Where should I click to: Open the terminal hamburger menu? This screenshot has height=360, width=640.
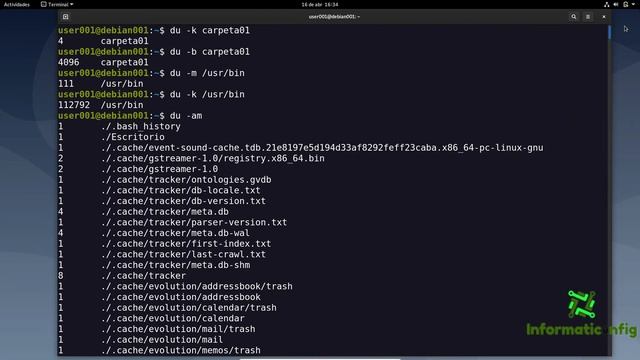tap(588, 17)
